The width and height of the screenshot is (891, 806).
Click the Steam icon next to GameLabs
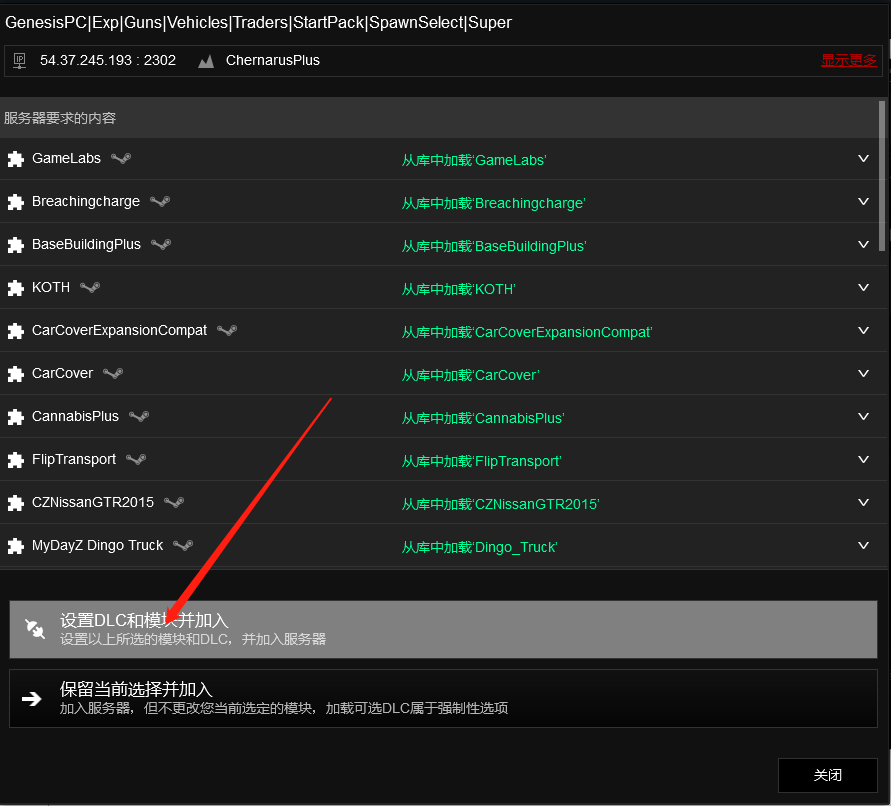pos(121,158)
